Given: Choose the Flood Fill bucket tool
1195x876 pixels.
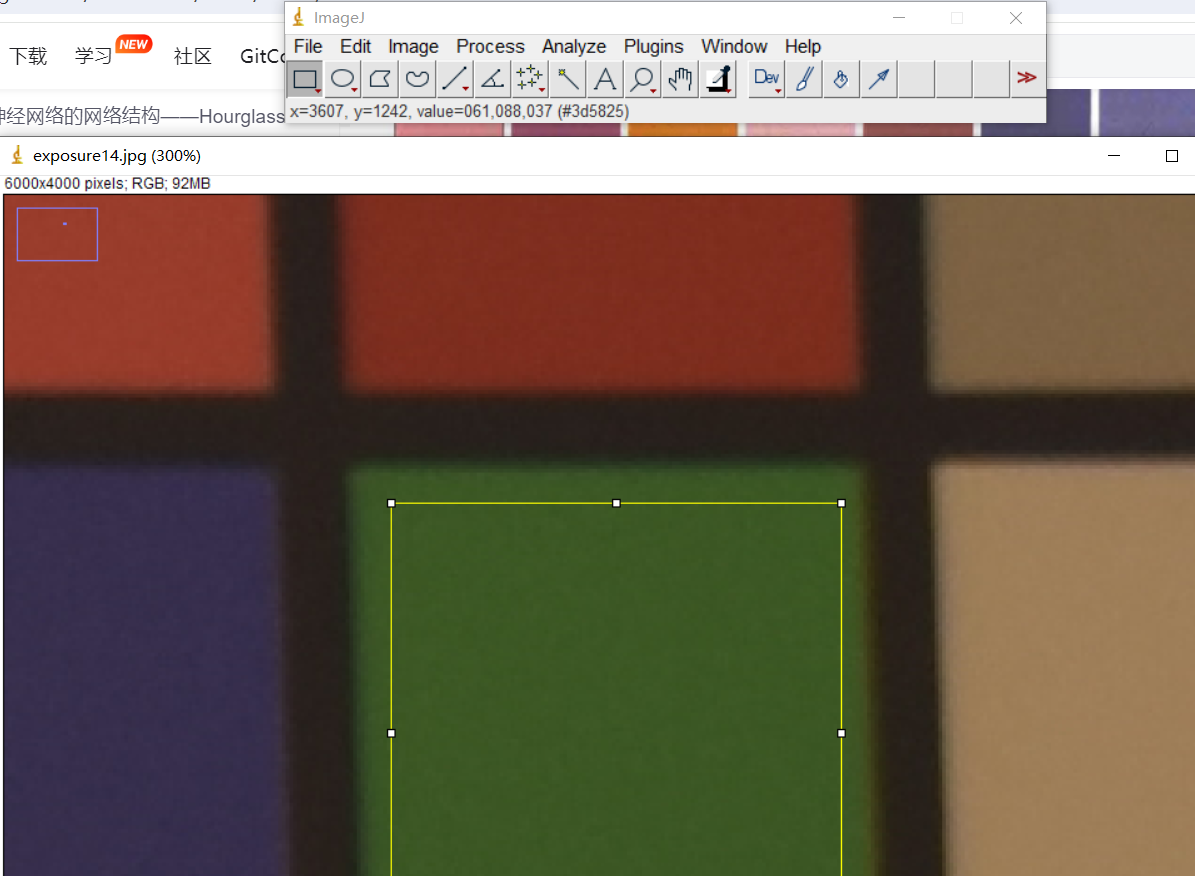Looking at the screenshot, I should [x=841, y=79].
